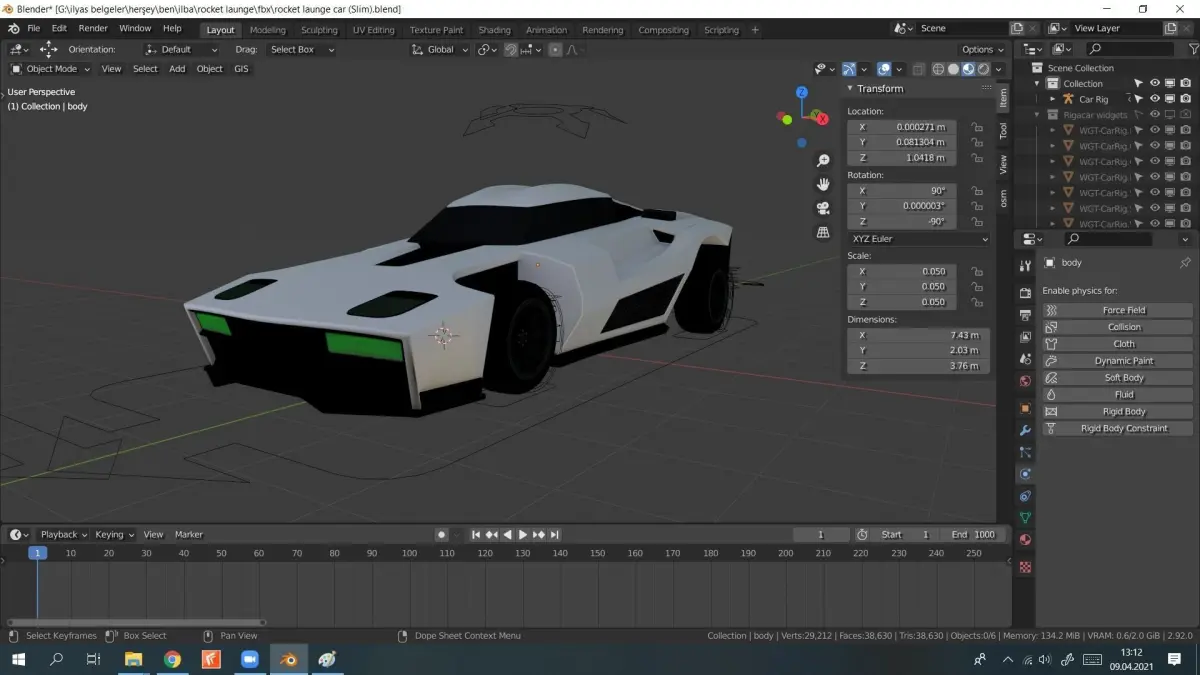
Task: Open the Tool sidebar tab
Action: 1004,130
